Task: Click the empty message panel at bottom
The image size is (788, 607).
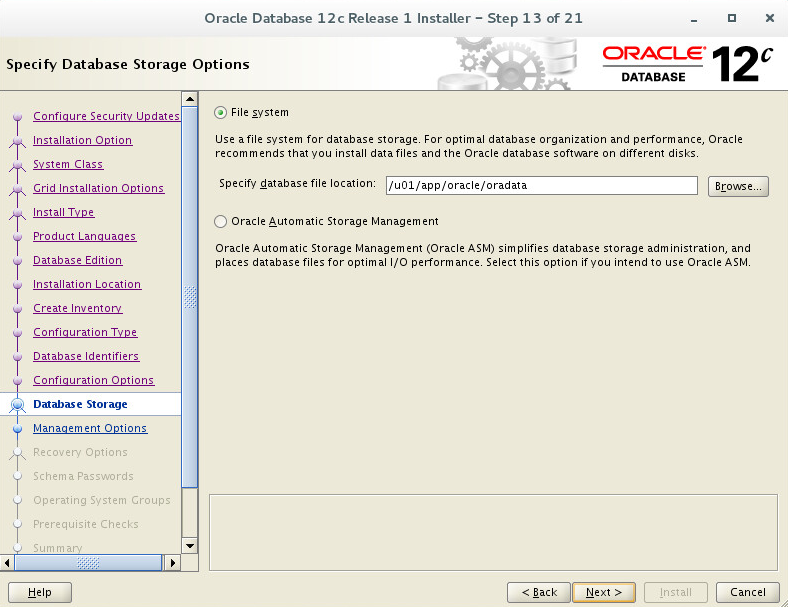Action: tap(493, 532)
